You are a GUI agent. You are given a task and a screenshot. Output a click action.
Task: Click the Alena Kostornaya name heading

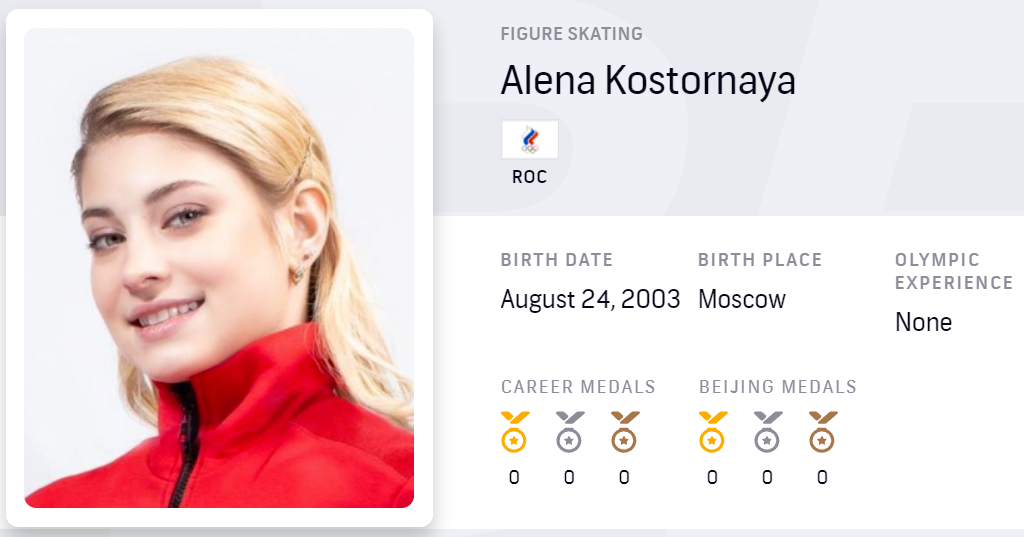pos(648,81)
